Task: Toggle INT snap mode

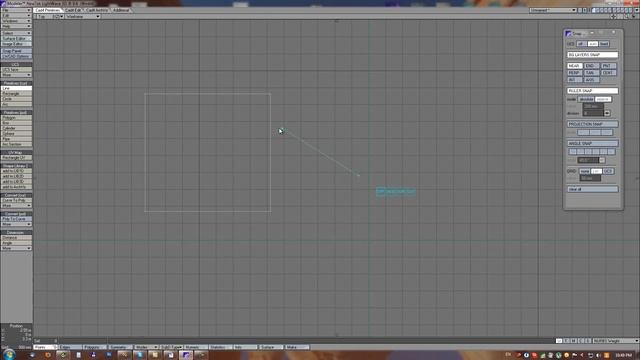Action: (574, 80)
